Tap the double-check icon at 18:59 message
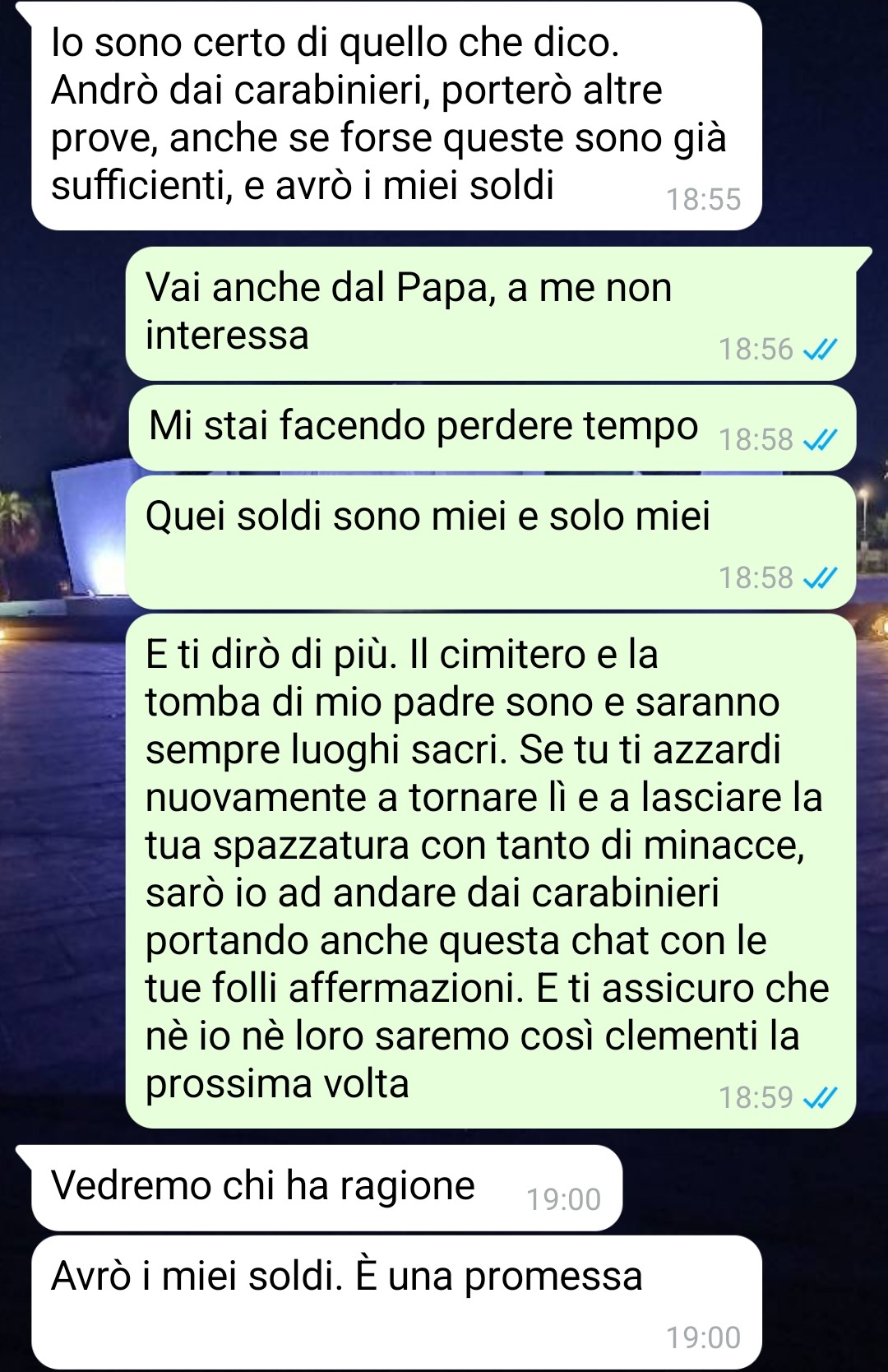Image resolution: width=888 pixels, height=1372 pixels. [x=819, y=1097]
